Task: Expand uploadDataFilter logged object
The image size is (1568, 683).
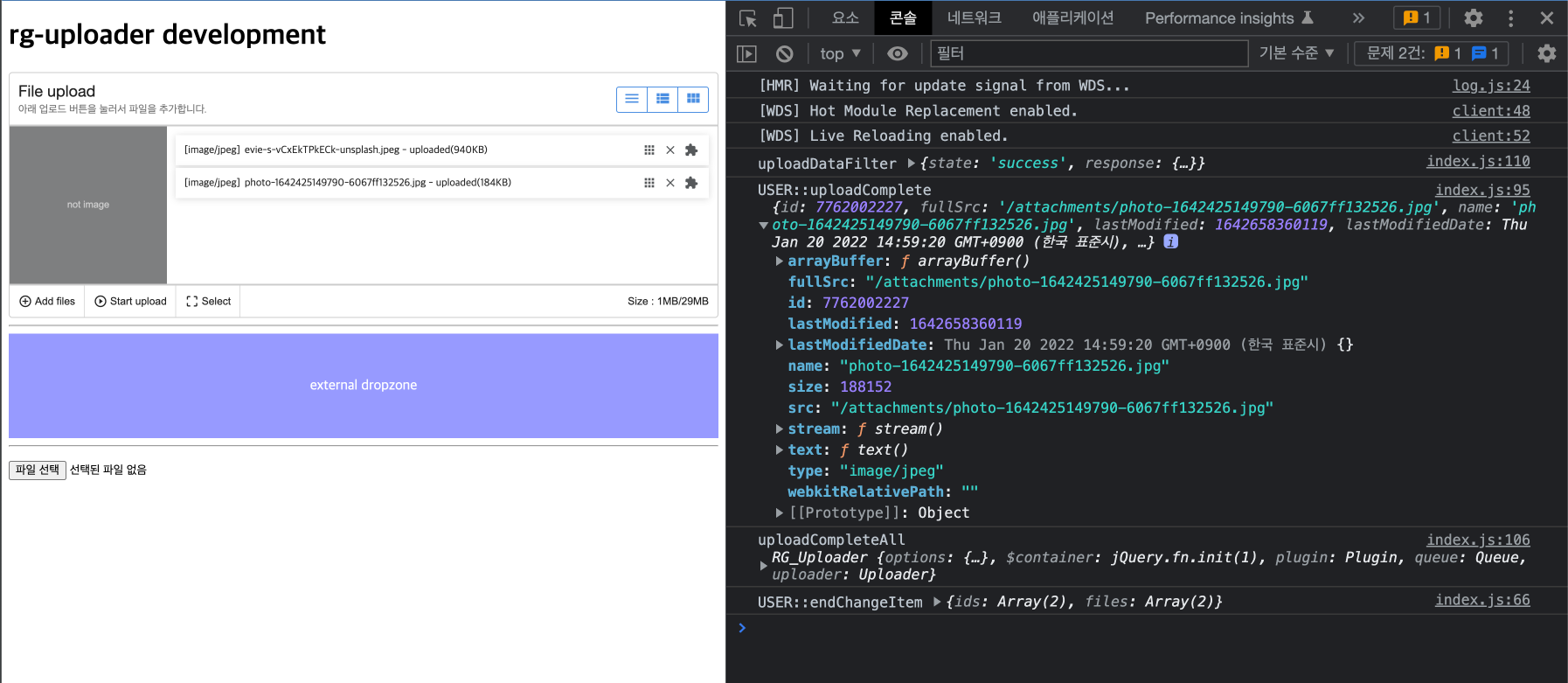Action: 912,164
